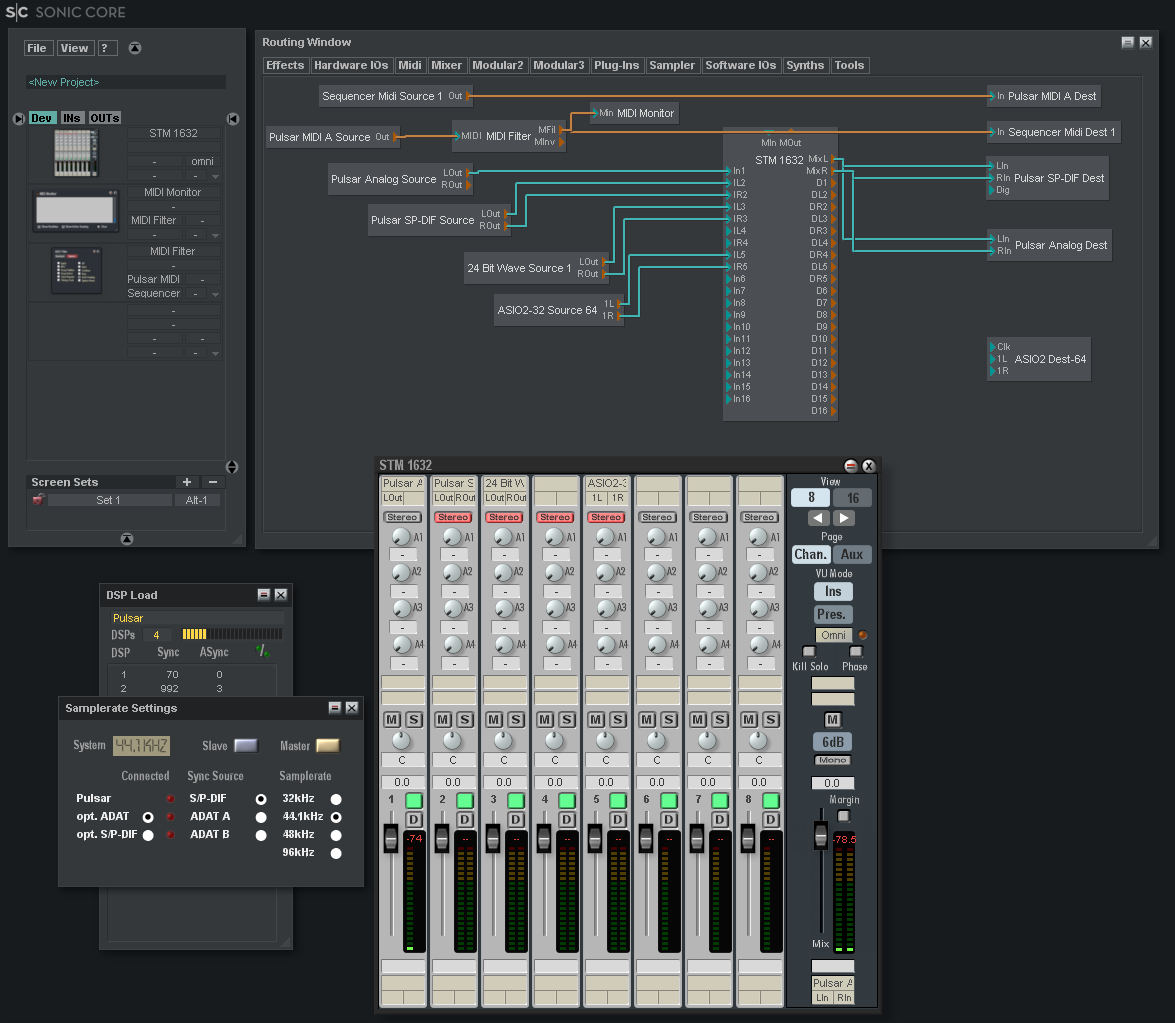This screenshot has width=1175, height=1023.
Task: Select Set 1 in Screen Sets
Action: click(109, 500)
